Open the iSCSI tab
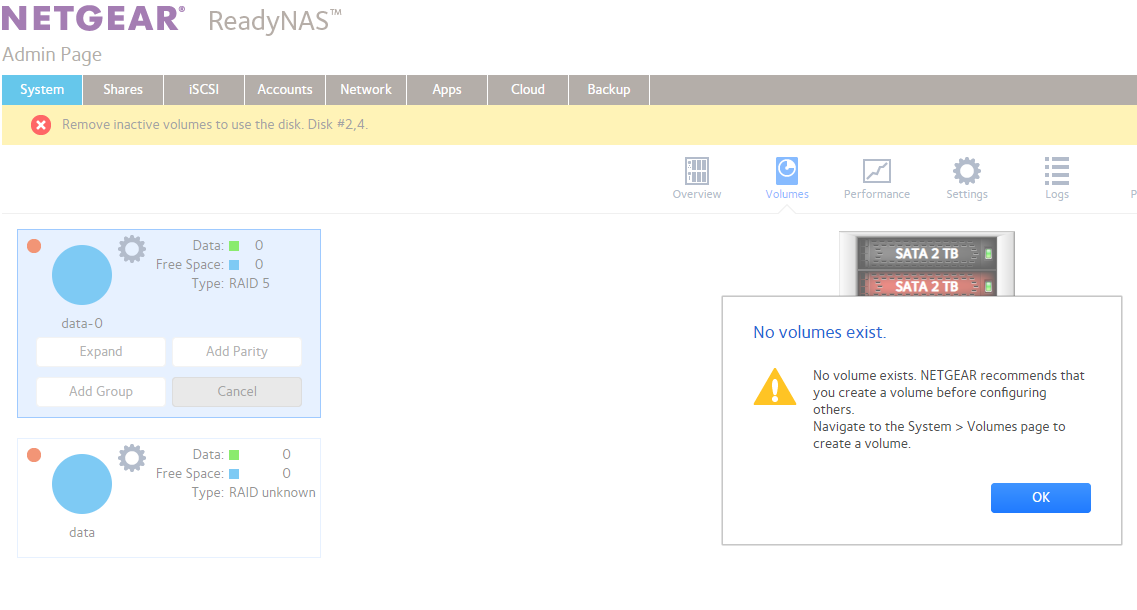This screenshot has height=610, width=1137. coord(203,89)
